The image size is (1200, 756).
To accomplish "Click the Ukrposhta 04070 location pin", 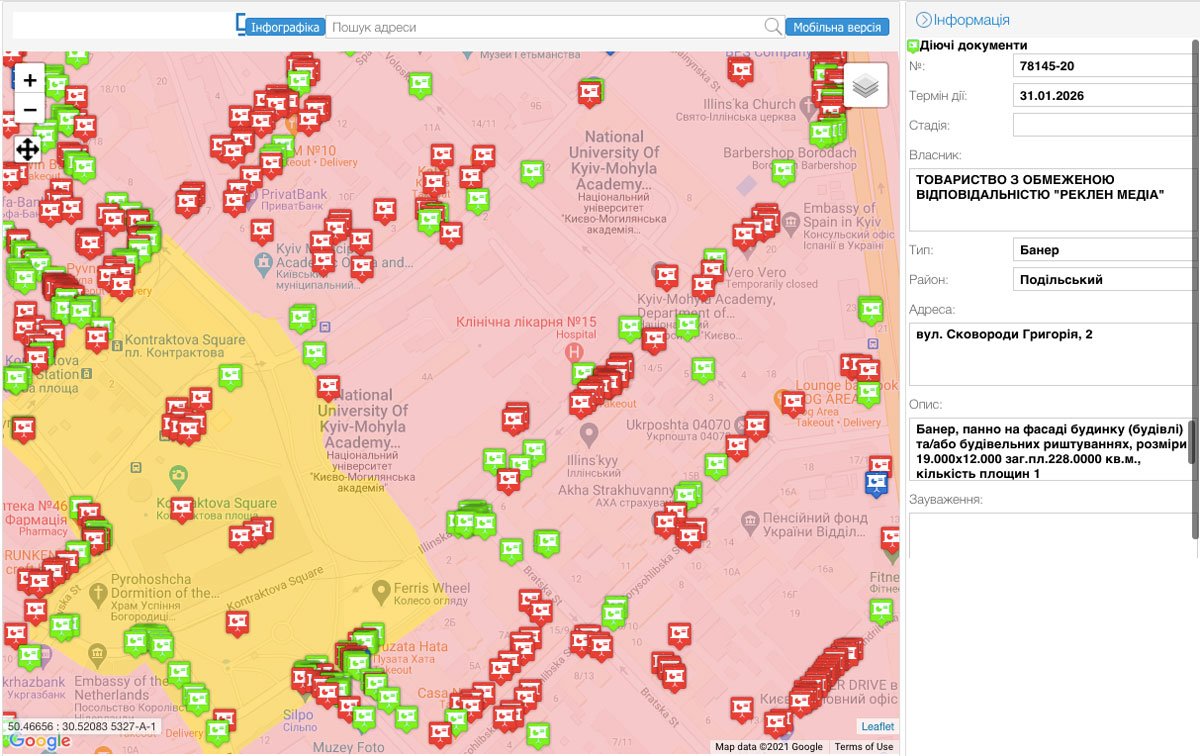I will pyautogui.click(x=589, y=434).
